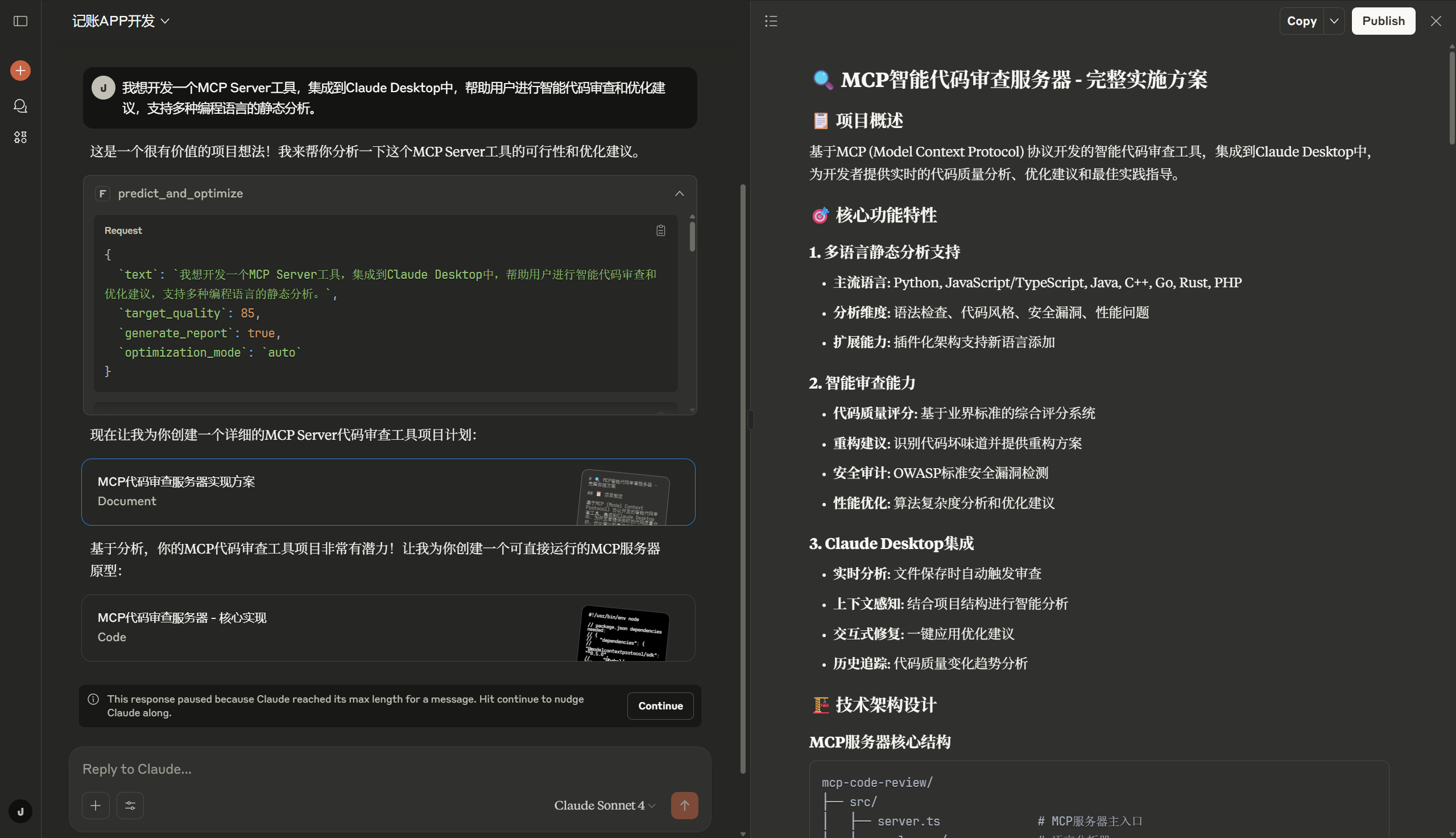1456x838 pixels.
Task: Open the MCP代码审查服务器实现方案 document card
Action: coord(388,492)
